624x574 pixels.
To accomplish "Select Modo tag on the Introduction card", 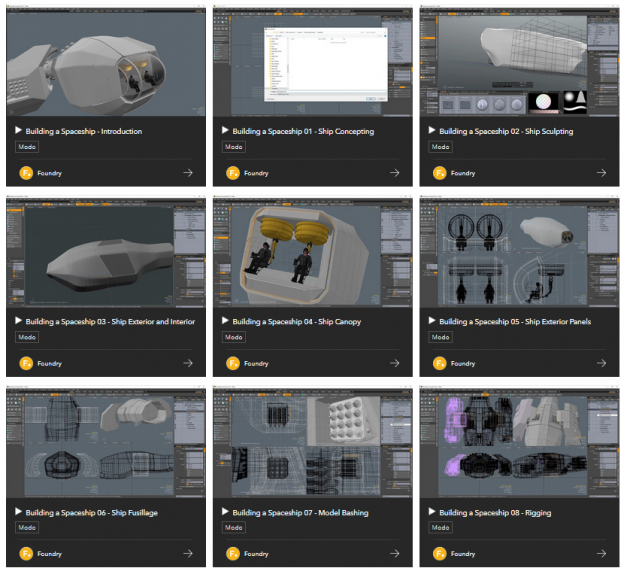I will pyautogui.click(x=28, y=147).
